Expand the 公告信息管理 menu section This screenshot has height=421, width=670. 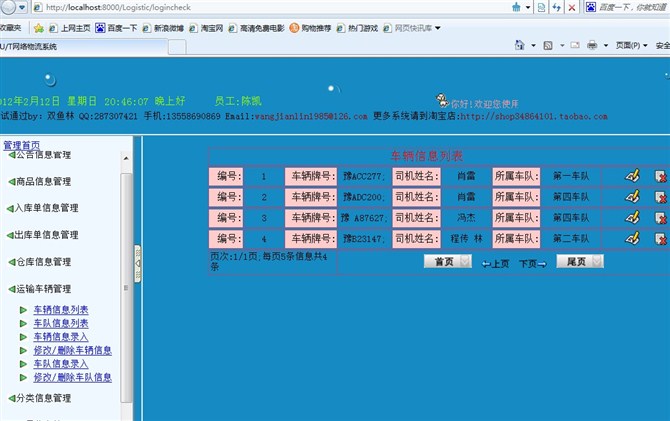point(42,155)
